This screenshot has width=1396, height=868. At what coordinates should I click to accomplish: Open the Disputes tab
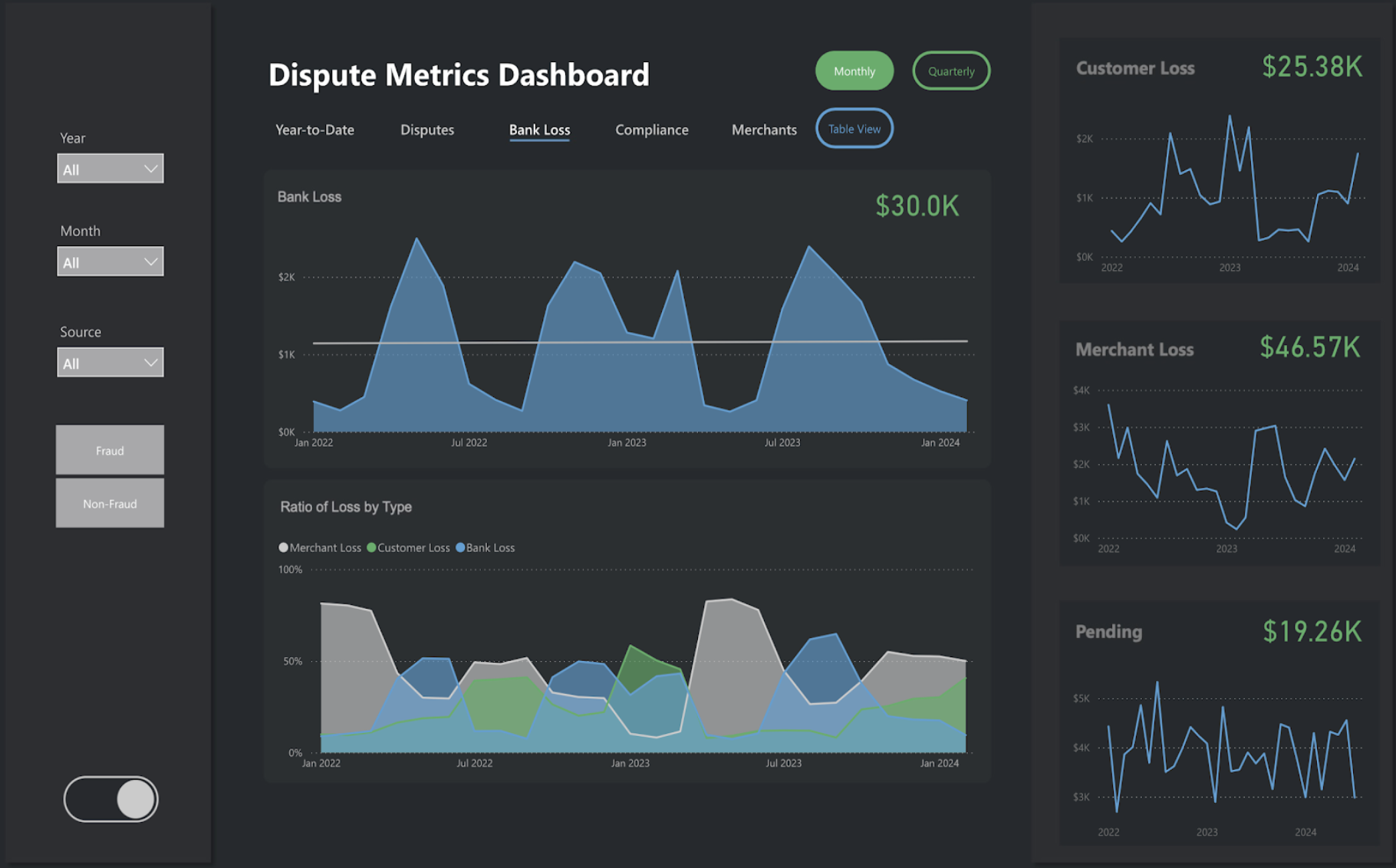[x=426, y=130]
